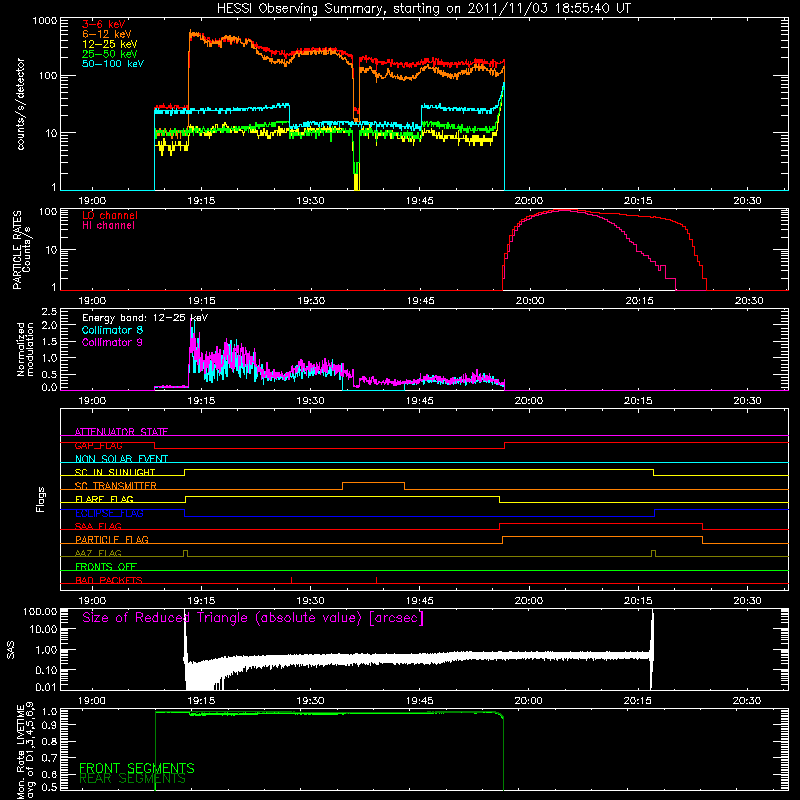This screenshot has height=800, width=800.
Task: Click the second BAD_PACKETS tick near 19:39
Action: coord(377,580)
